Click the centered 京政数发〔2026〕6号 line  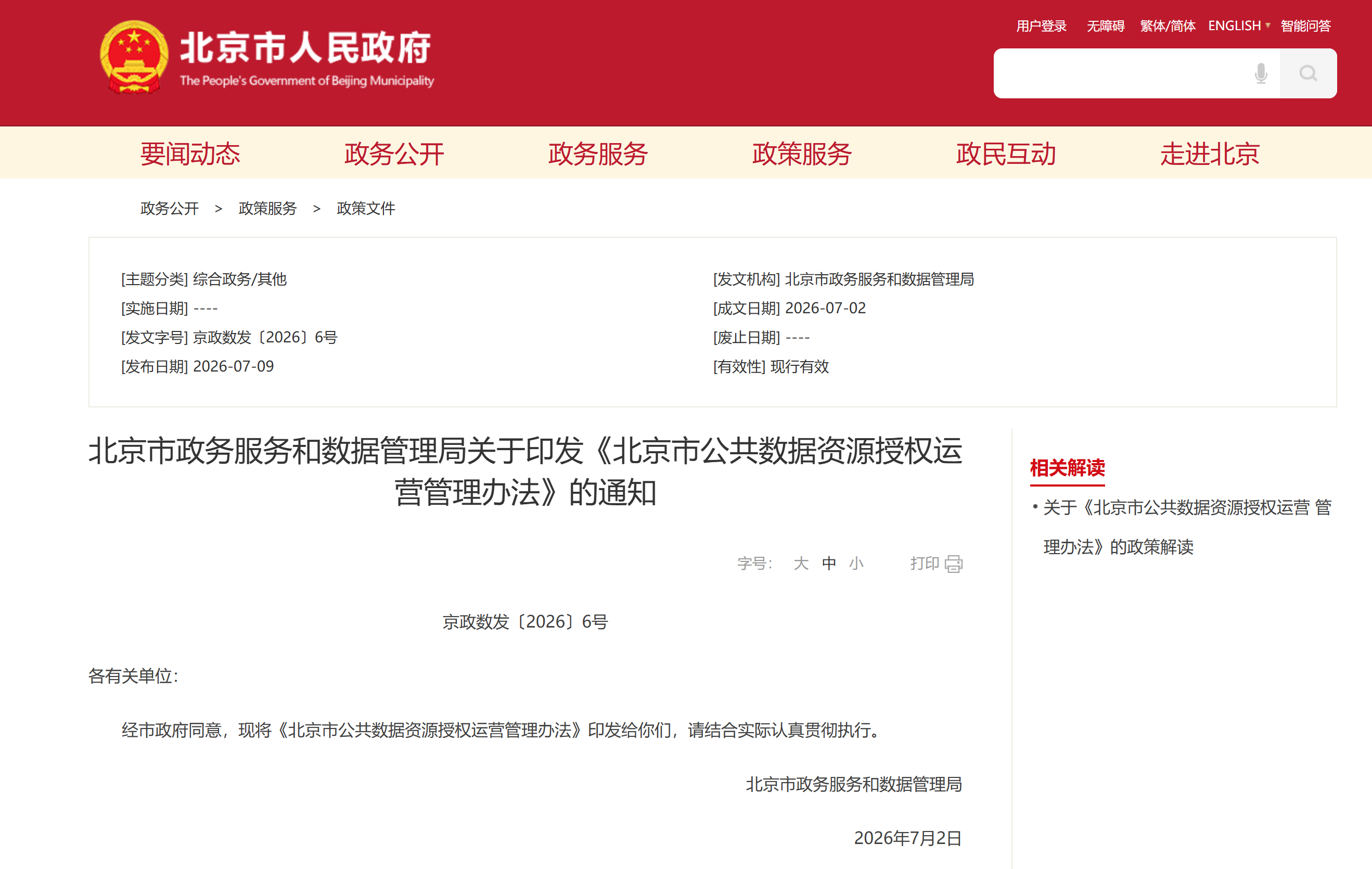coord(525,622)
